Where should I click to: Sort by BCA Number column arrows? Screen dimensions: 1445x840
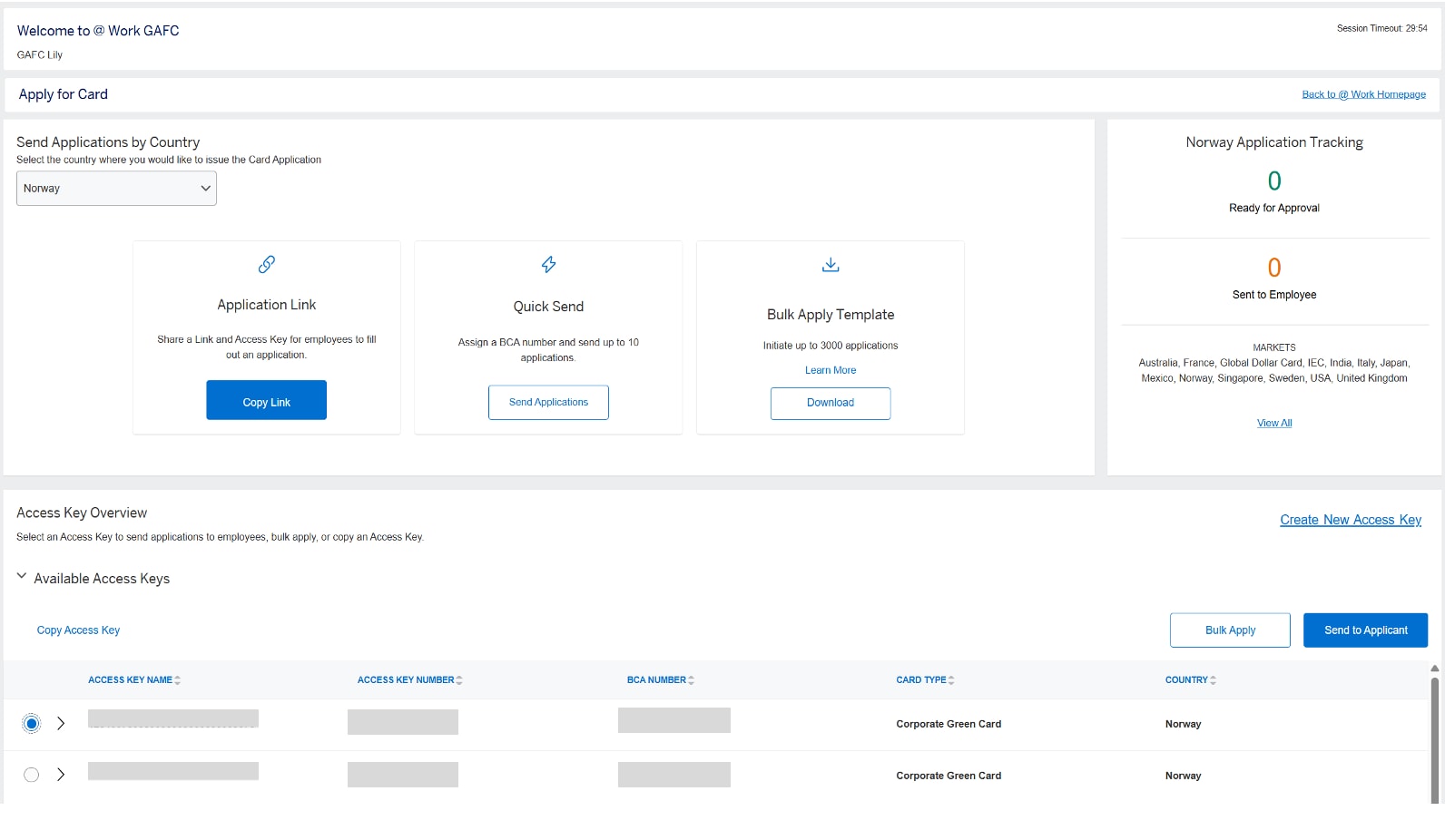[x=692, y=680]
